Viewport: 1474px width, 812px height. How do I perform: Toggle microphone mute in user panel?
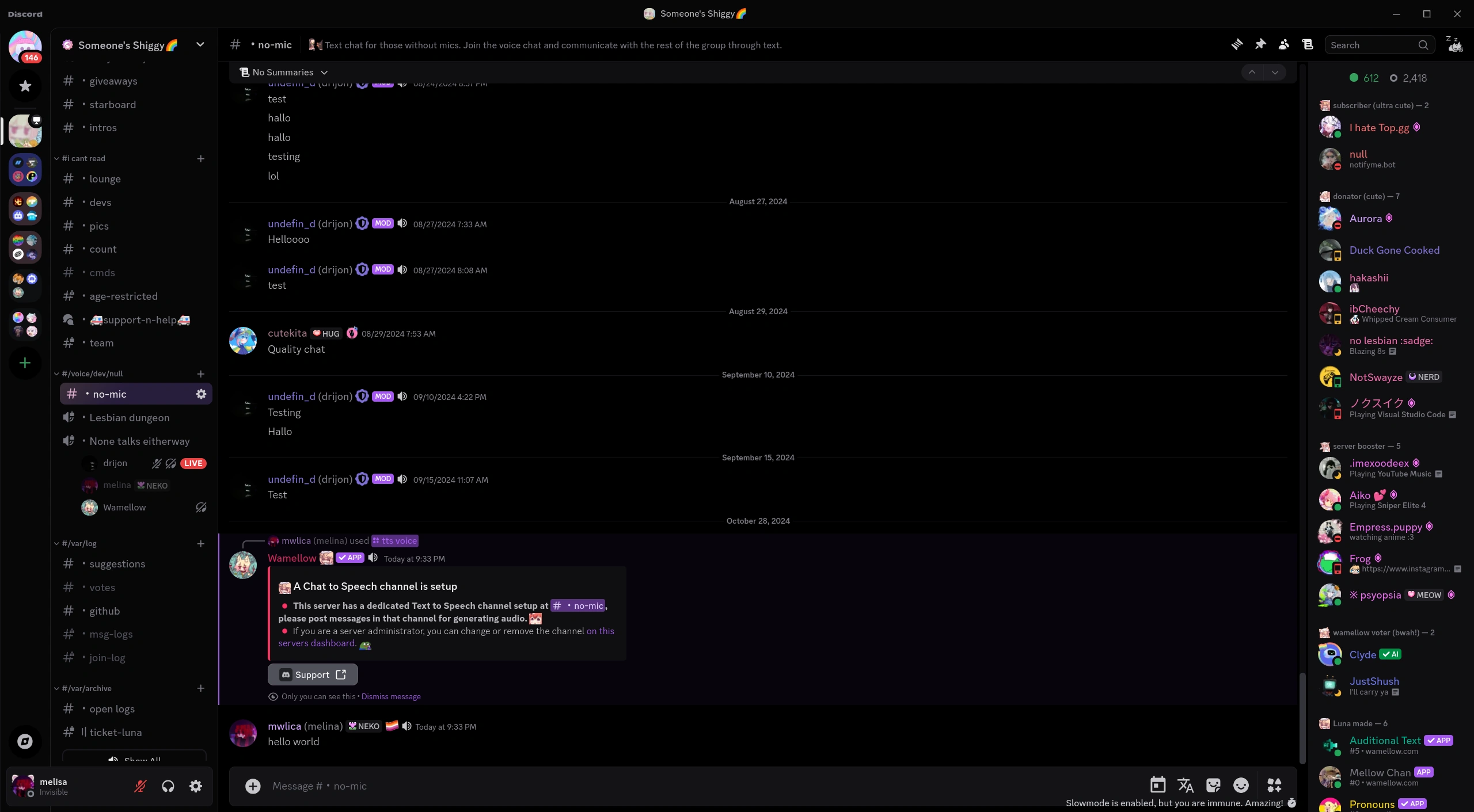140,786
